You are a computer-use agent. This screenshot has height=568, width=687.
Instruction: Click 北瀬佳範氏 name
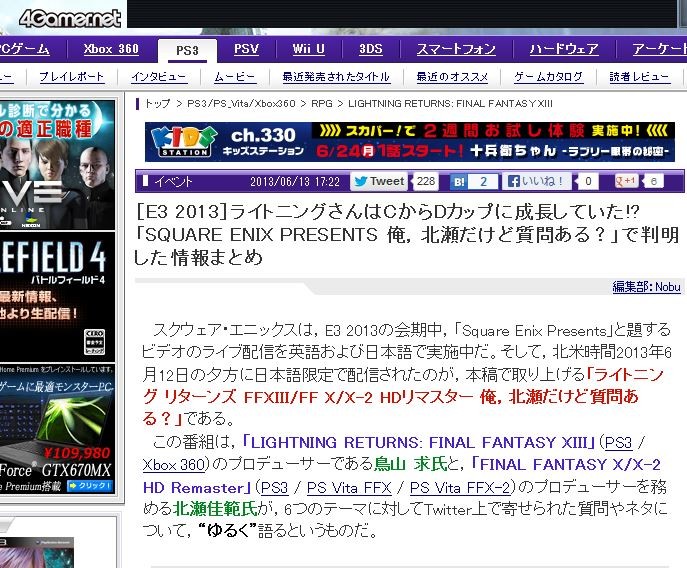pos(215,509)
